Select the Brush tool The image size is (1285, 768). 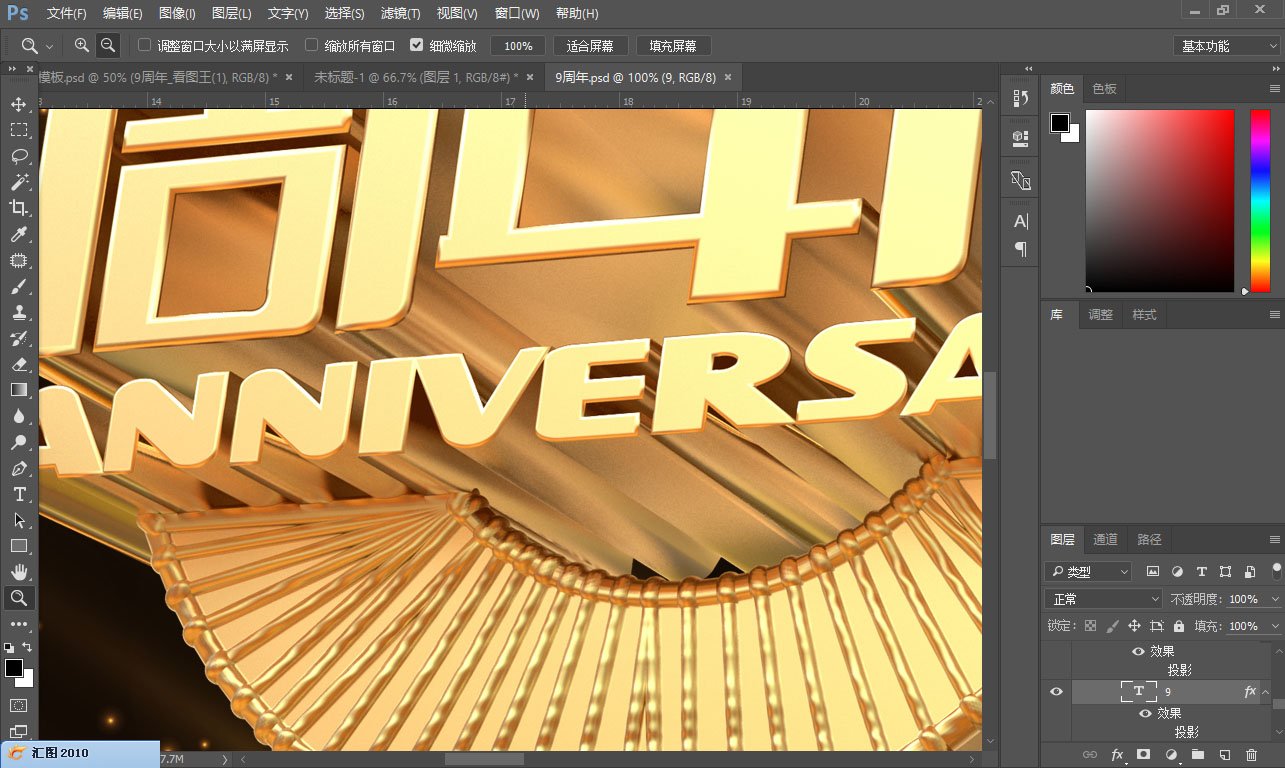tap(19, 286)
